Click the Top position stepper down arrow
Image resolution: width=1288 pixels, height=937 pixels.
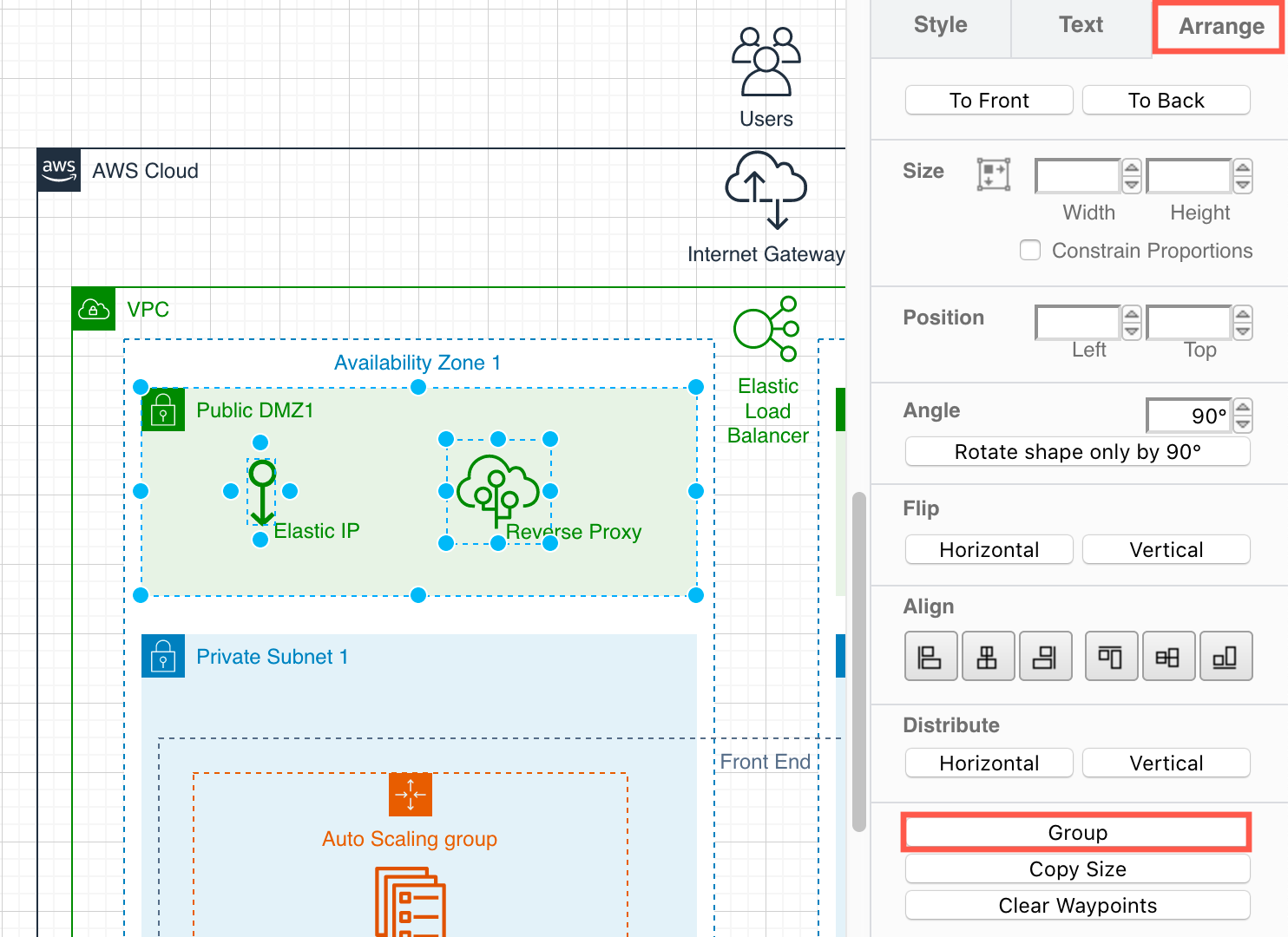point(1244,331)
